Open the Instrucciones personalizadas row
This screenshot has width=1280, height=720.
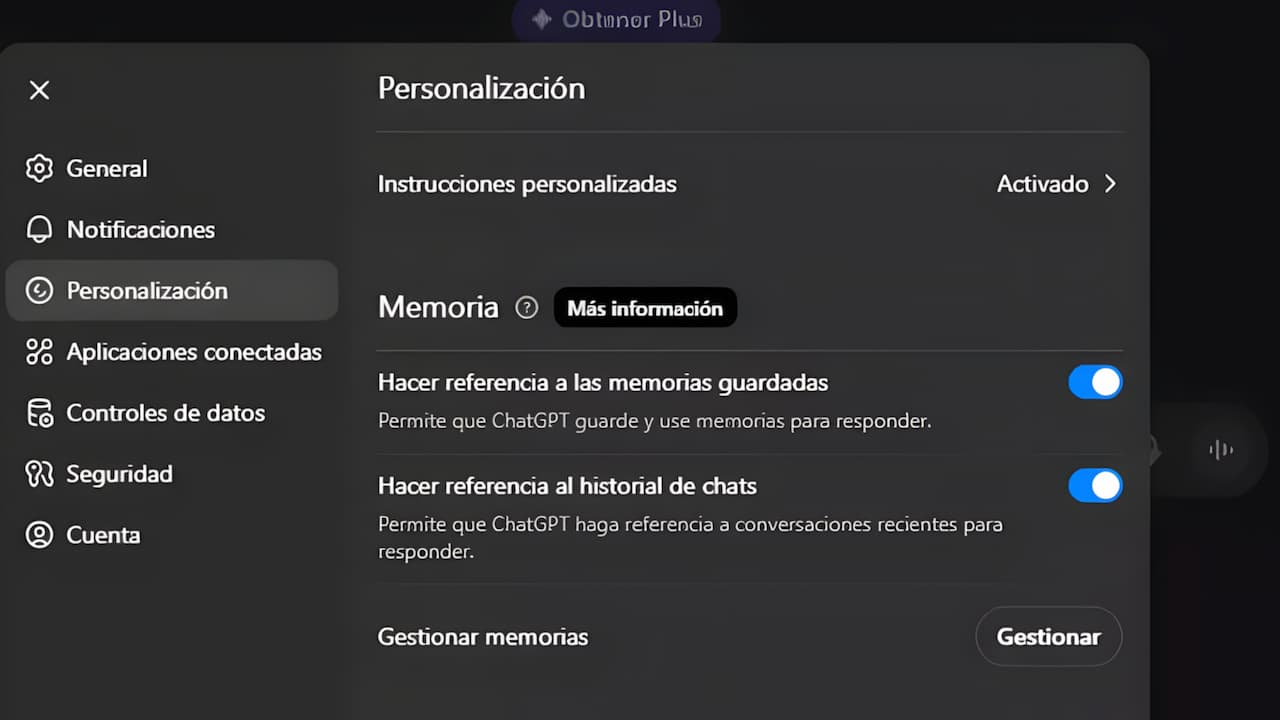click(749, 184)
